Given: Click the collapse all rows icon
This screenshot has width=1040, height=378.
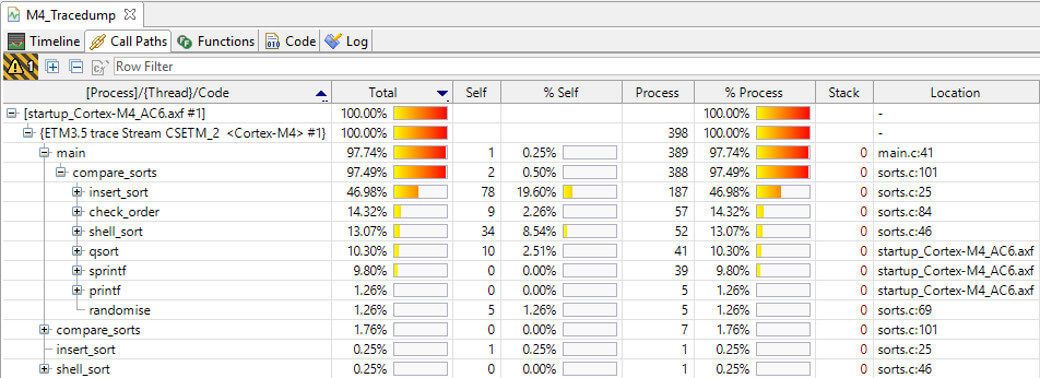Looking at the screenshot, I should [x=76, y=66].
